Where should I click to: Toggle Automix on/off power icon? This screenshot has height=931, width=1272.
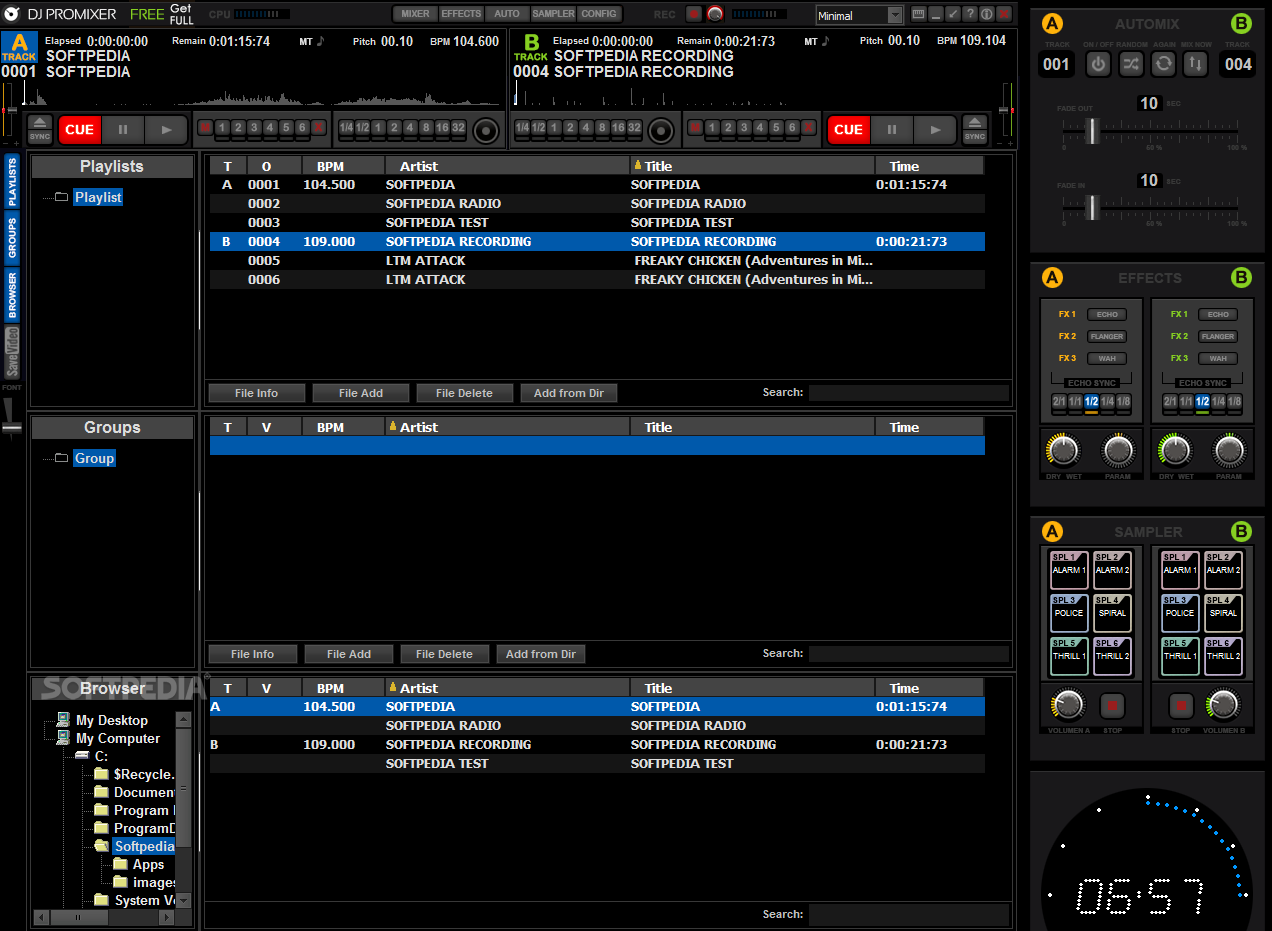[x=1099, y=64]
